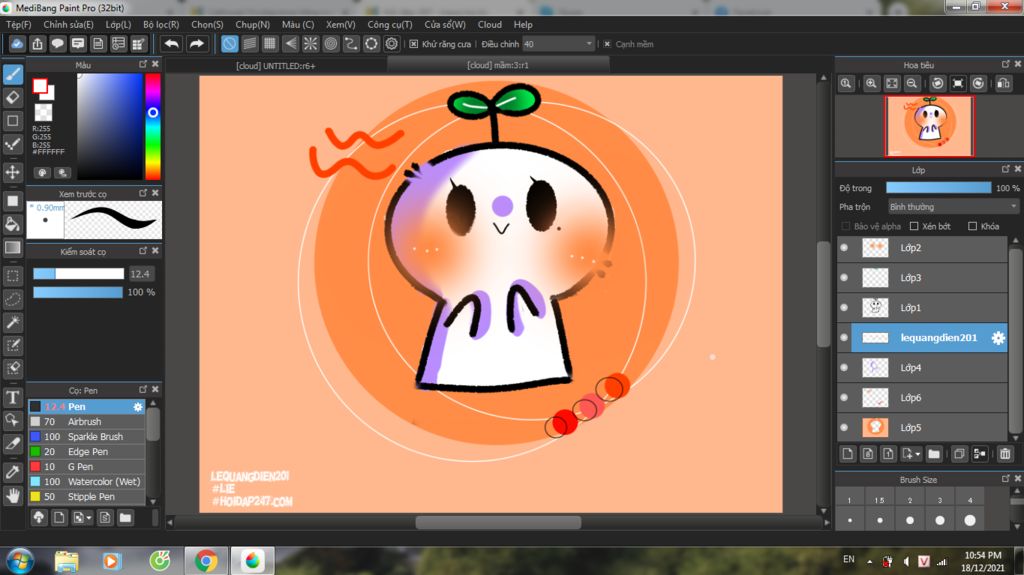Viewport: 1024px width, 575px height.
Task: Choose brush size 1.5 preset
Action: click(x=880, y=511)
